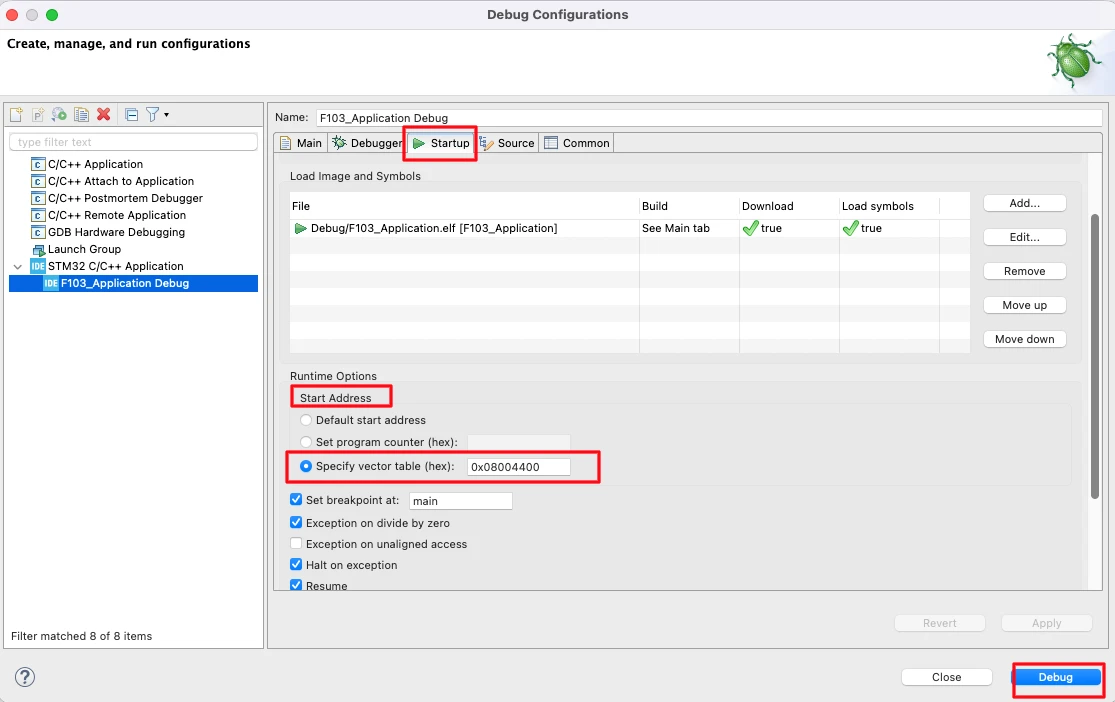1115x702 pixels.
Task: Choose the Default start address option
Action: click(x=306, y=419)
